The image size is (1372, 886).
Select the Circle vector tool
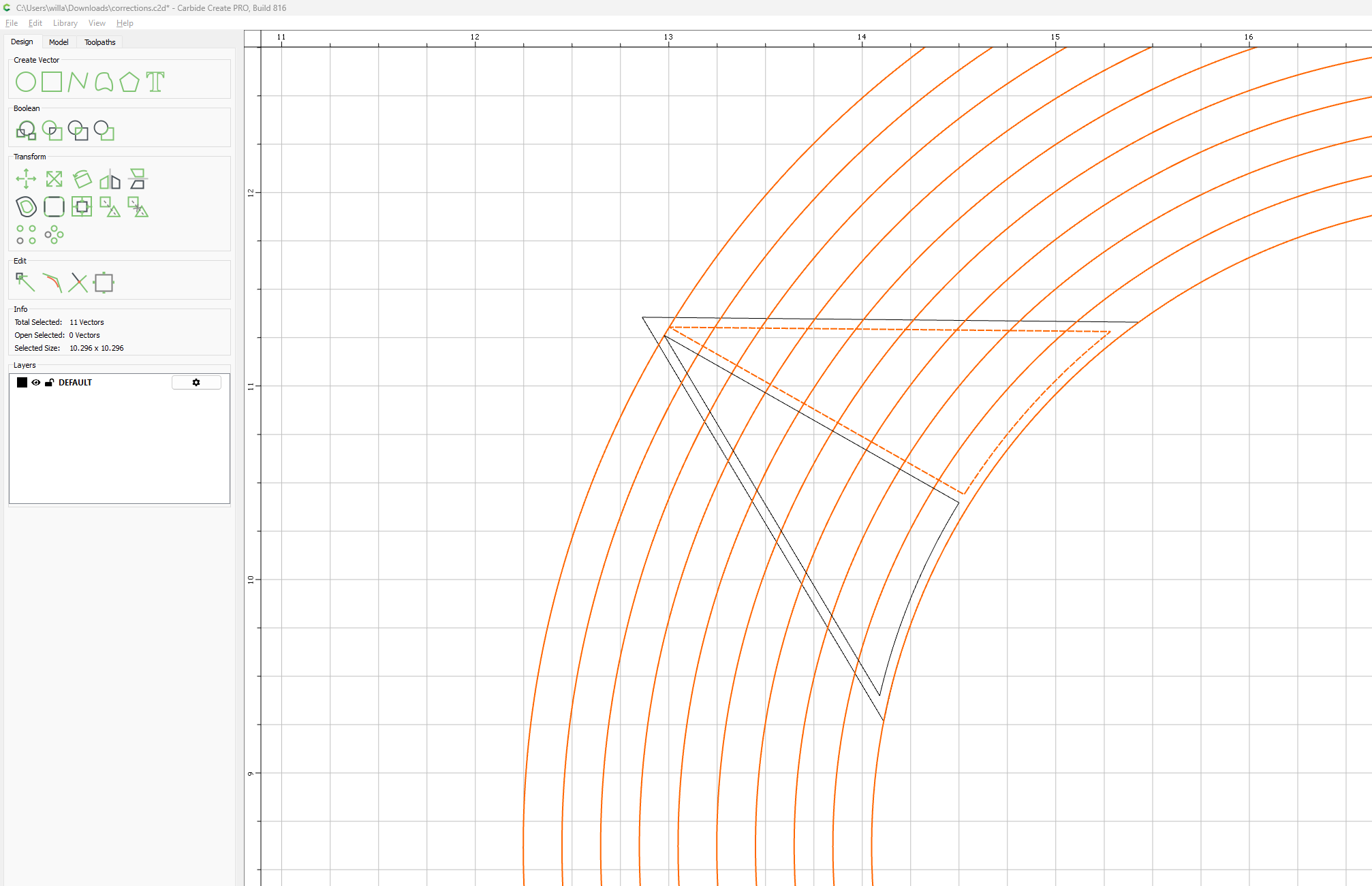(x=26, y=82)
